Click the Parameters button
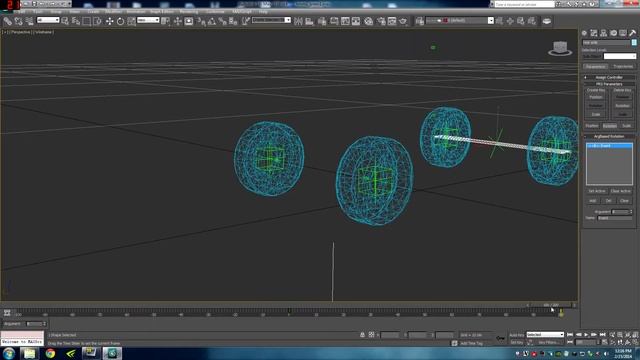Image resolution: width=640 pixels, height=360 pixels. coord(596,67)
